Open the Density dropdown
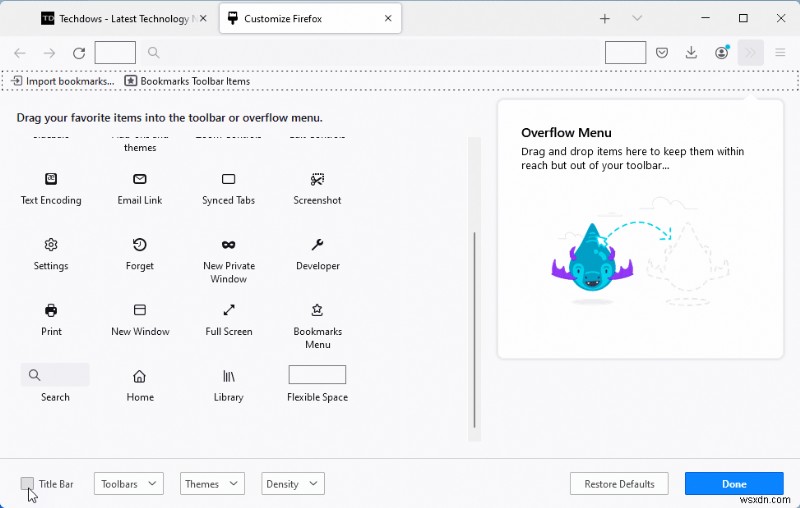The image size is (800, 508). point(293,484)
